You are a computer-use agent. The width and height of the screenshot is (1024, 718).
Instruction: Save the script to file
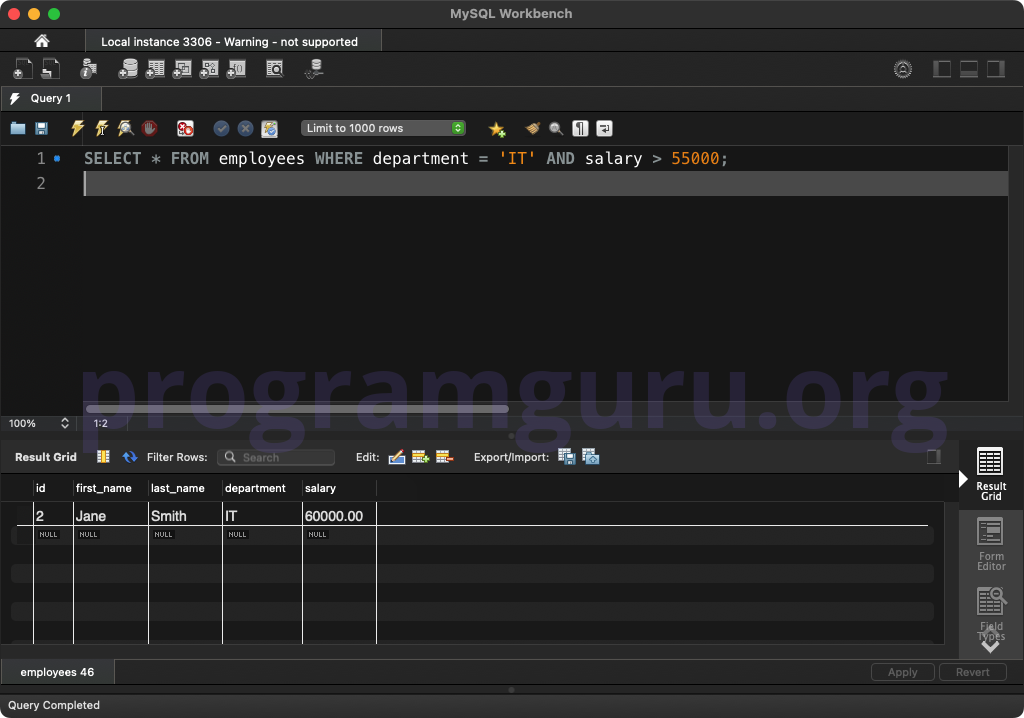41,128
